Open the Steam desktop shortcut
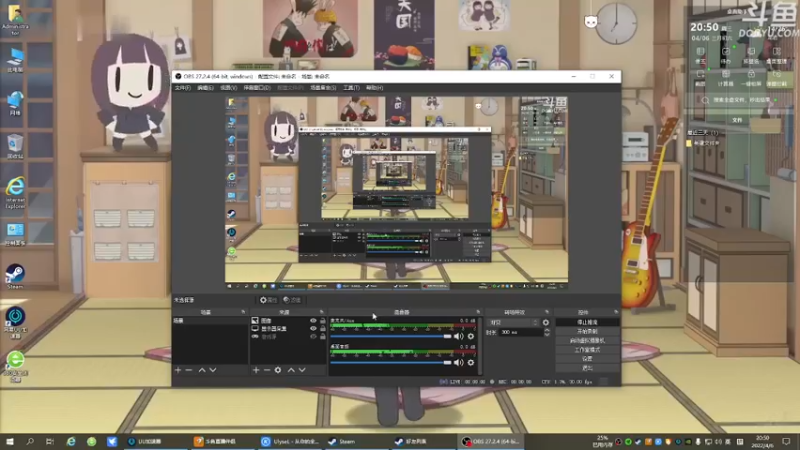 click(15, 277)
